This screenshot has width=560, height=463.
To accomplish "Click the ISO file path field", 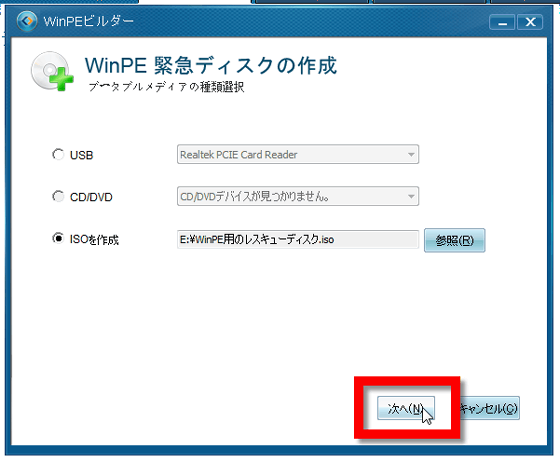I will point(298,239).
